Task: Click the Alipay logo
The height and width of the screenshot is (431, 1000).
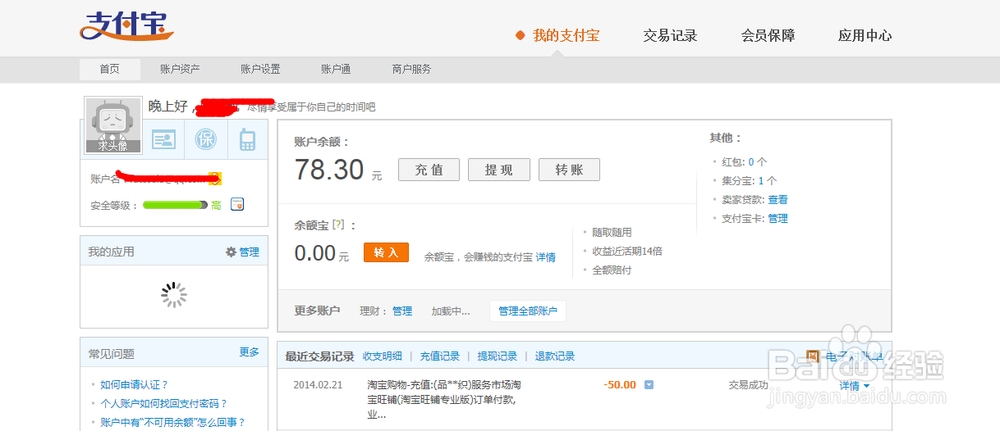Action: 126,27
